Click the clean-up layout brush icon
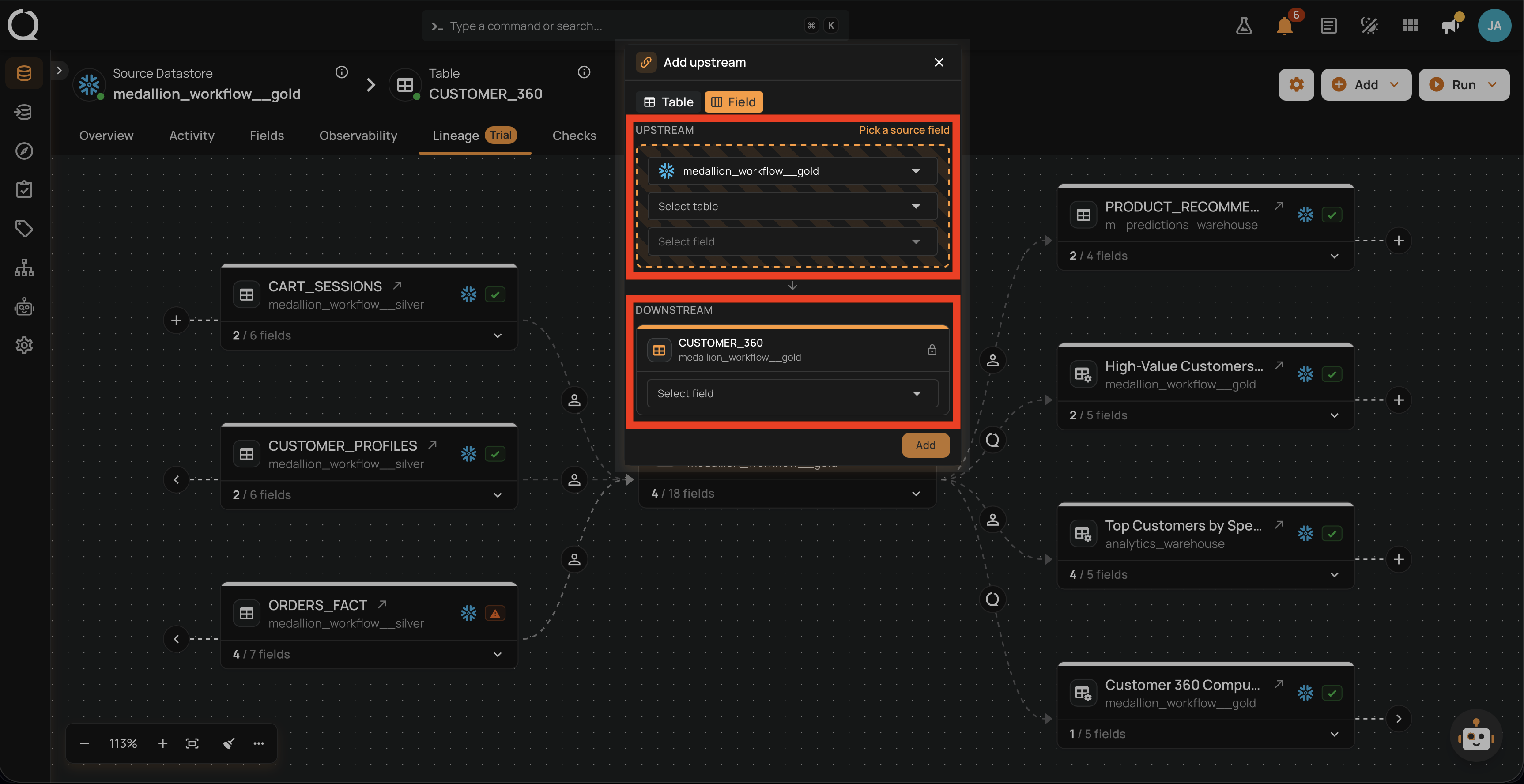The image size is (1524, 784). pyautogui.click(x=229, y=744)
